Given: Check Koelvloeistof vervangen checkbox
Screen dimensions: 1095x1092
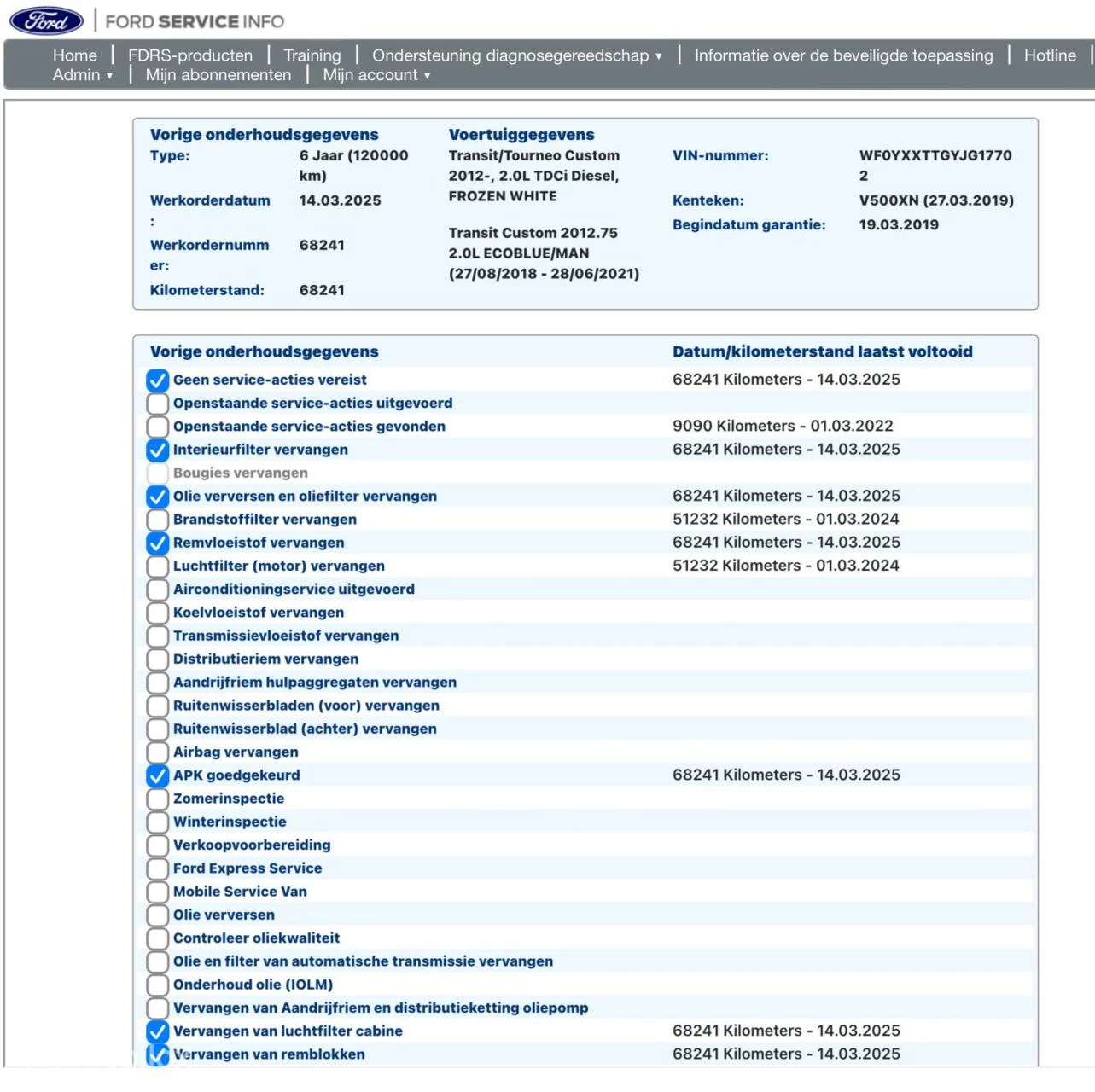Looking at the screenshot, I should 157,613.
